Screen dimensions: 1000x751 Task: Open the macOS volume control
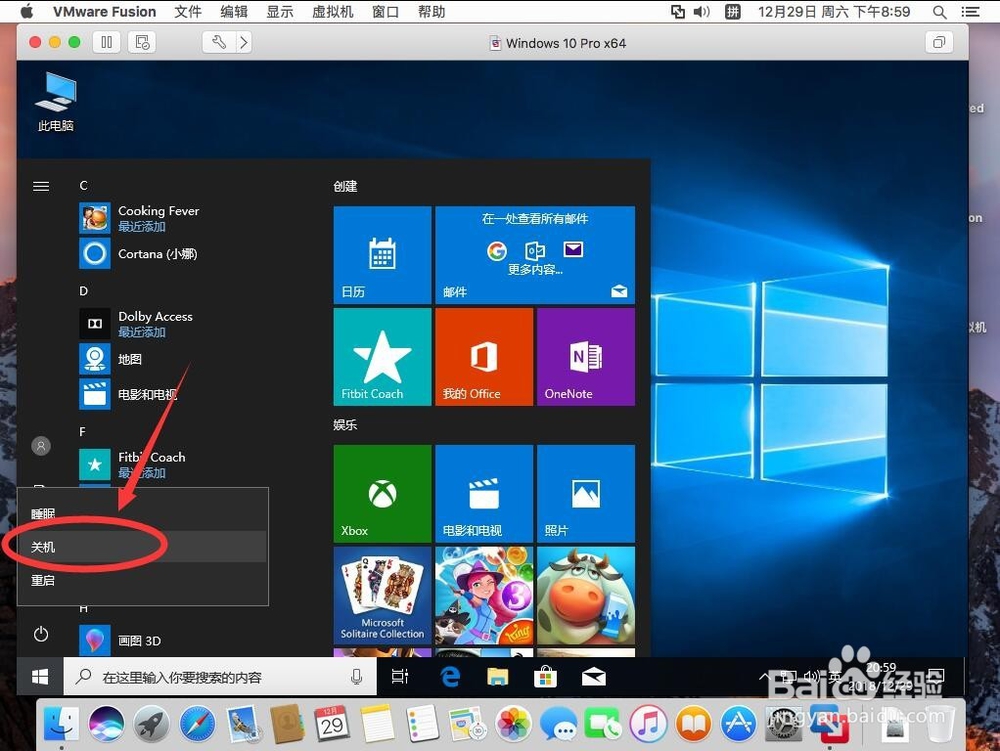702,11
